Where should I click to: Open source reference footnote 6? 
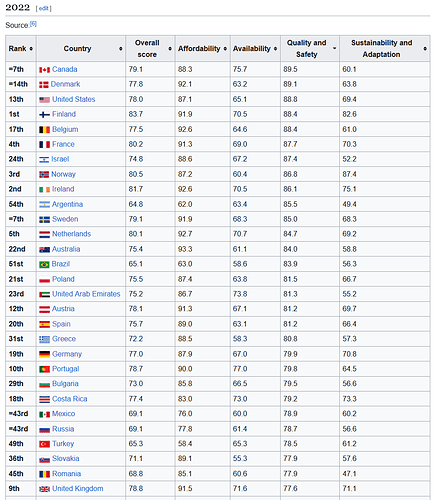click(x=33, y=24)
